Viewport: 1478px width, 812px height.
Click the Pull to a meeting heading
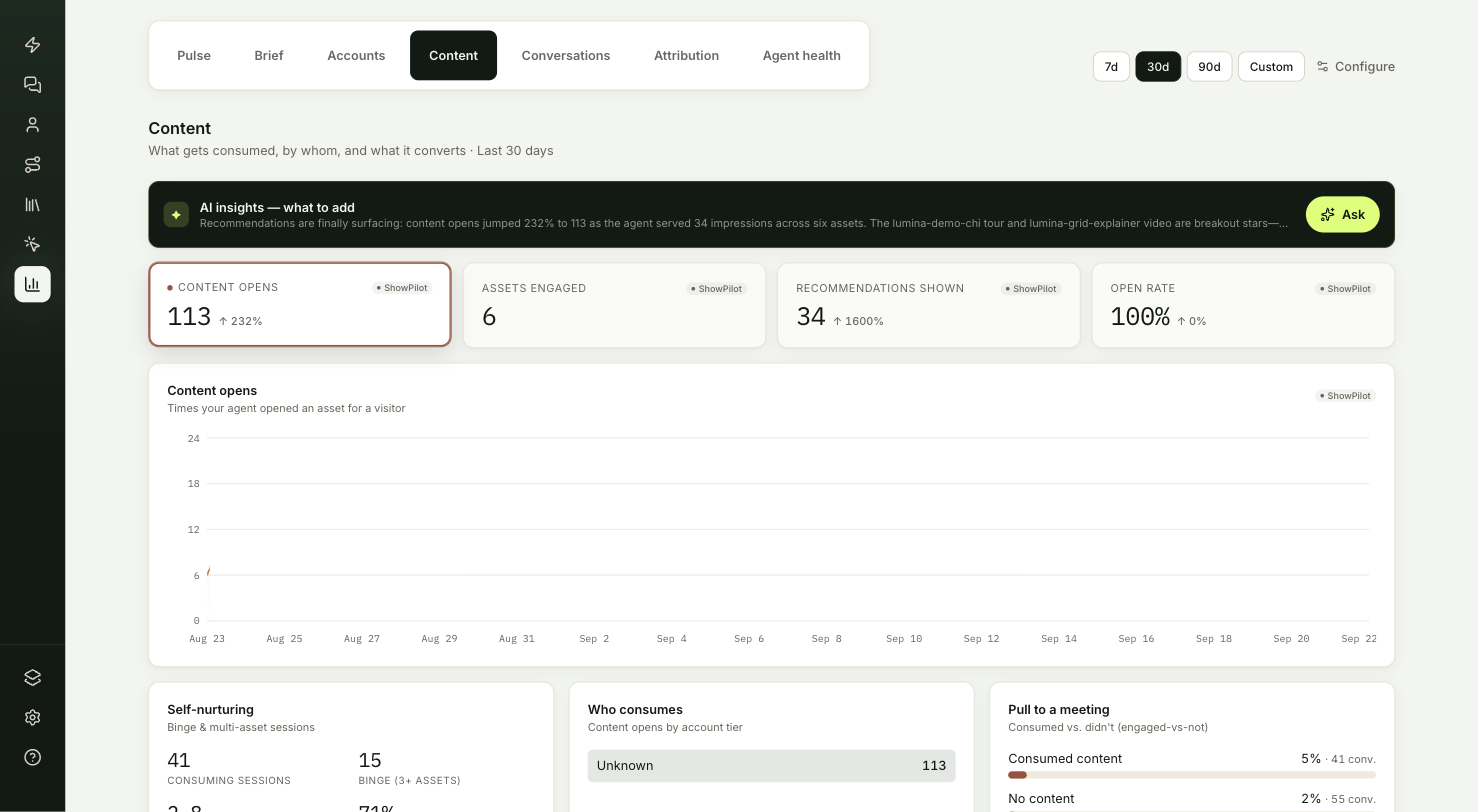coord(1059,709)
